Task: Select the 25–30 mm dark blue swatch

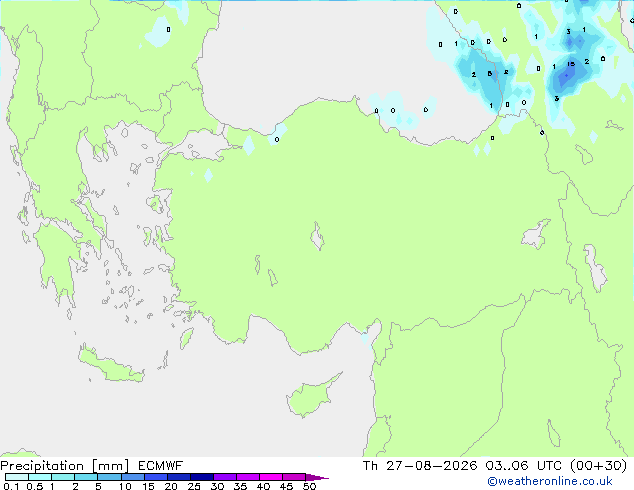Action: (201, 477)
